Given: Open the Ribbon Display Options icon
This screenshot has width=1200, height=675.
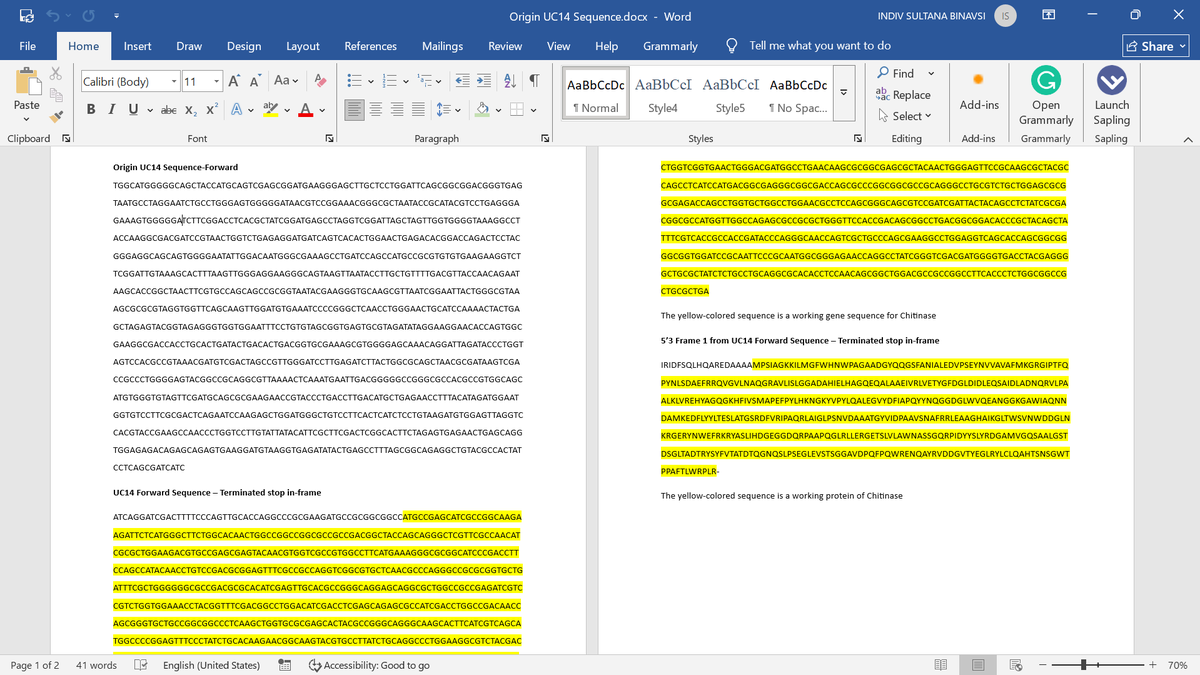Looking at the screenshot, I should click(1048, 16).
